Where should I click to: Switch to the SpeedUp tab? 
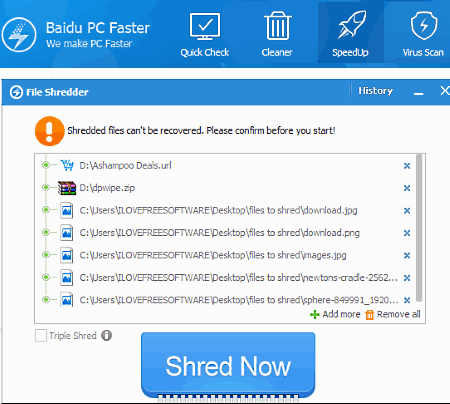(351, 32)
